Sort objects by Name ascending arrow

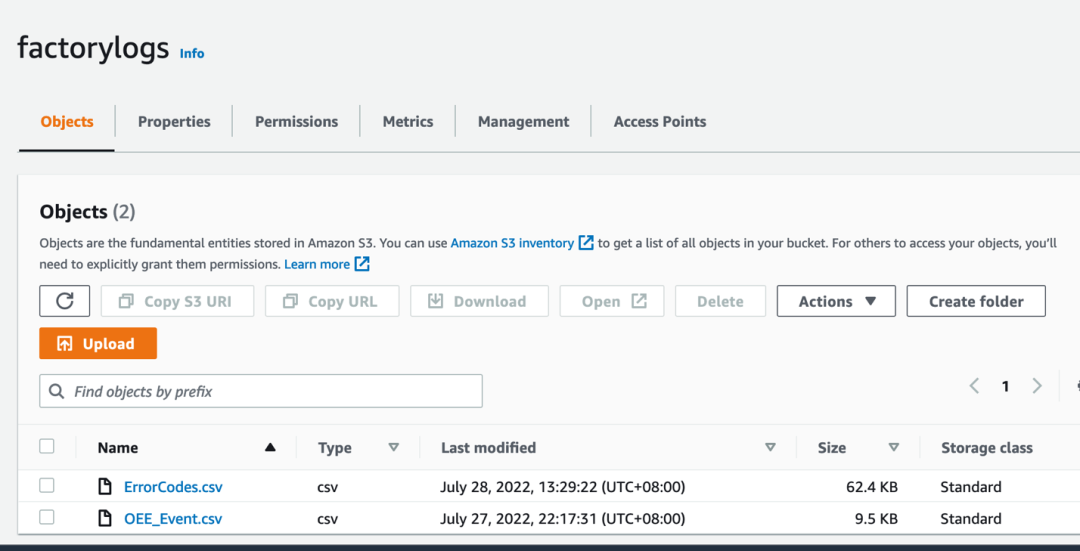pos(270,448)
